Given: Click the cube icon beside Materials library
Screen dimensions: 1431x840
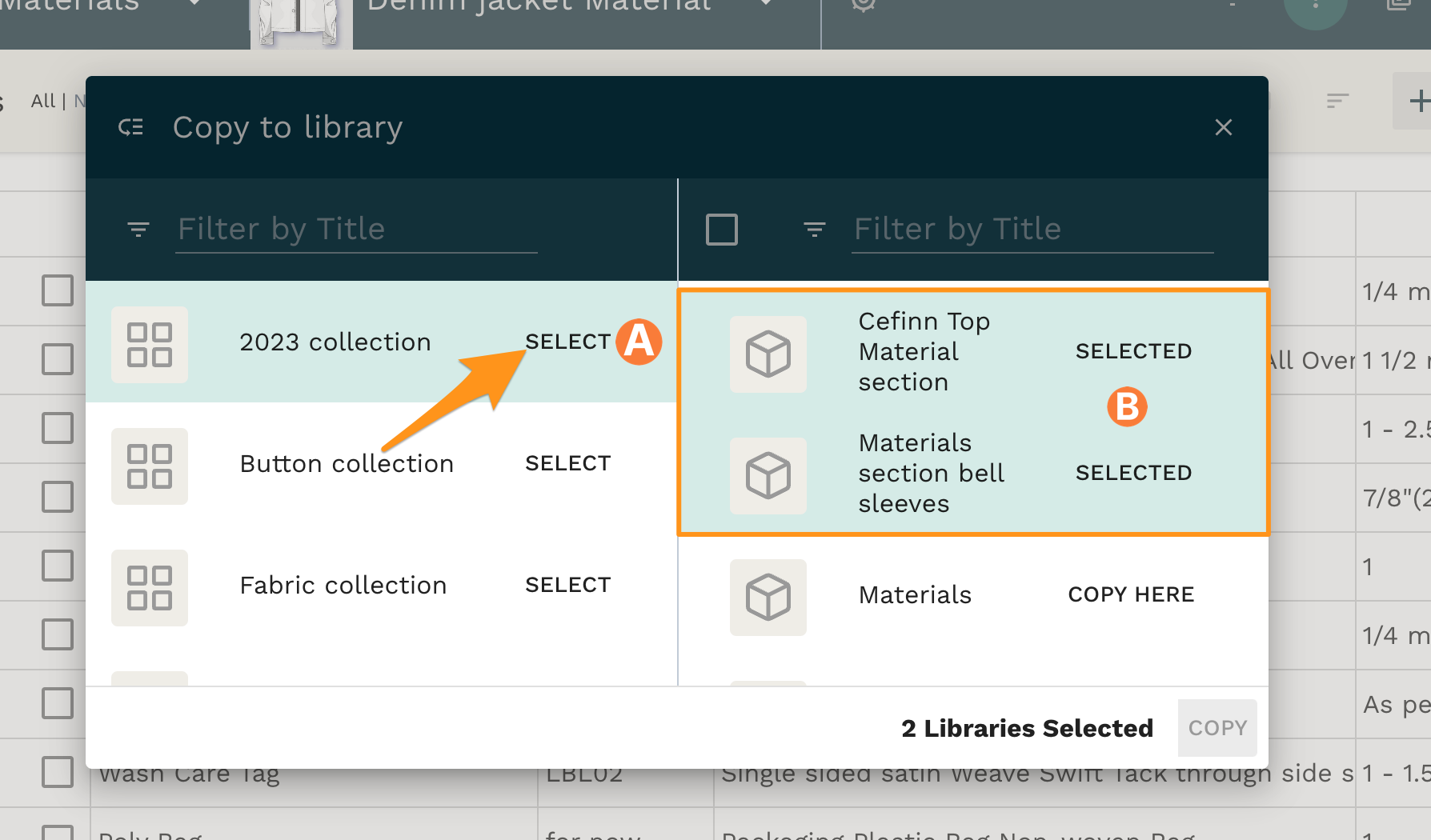Looking at the screenshot, I should pos(768,597).
